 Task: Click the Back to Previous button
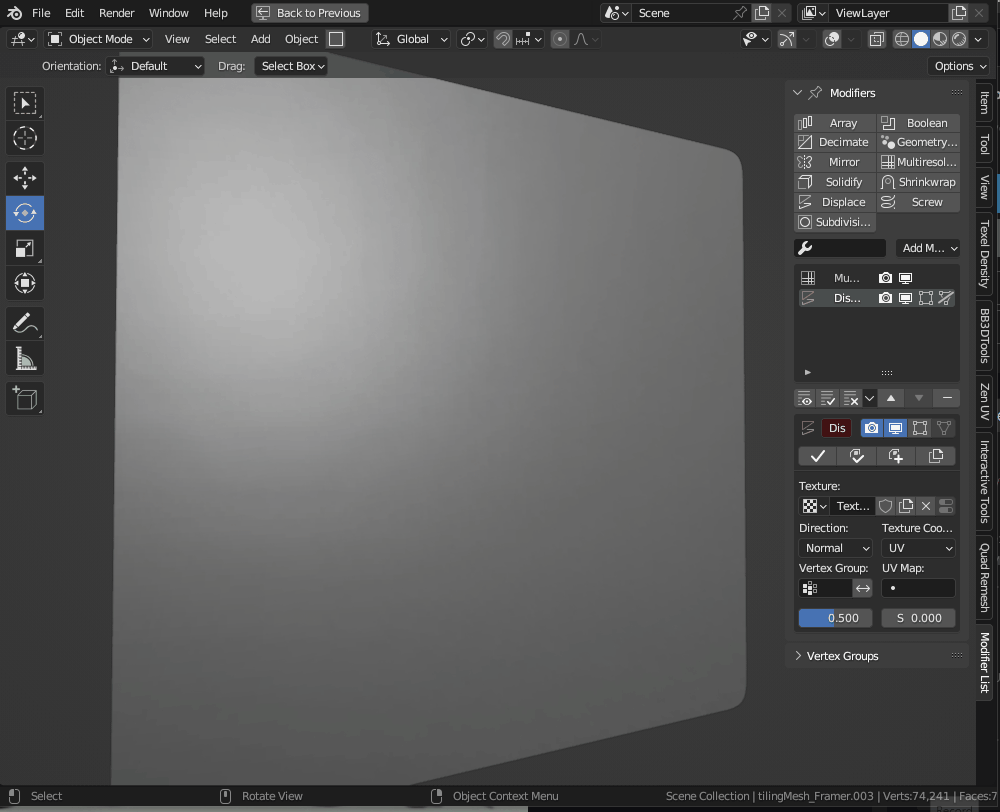[309, 13]
